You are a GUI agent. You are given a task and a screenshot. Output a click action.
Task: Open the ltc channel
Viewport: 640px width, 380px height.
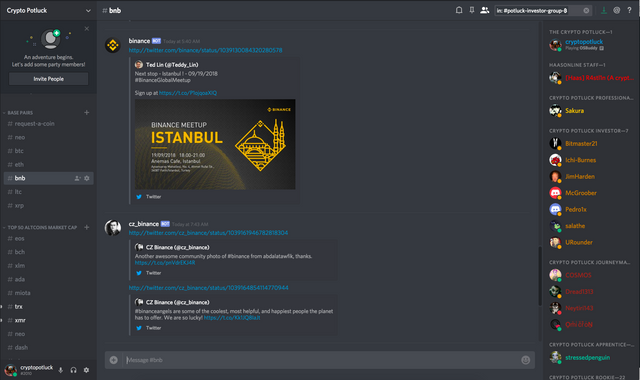click(49, 192)
